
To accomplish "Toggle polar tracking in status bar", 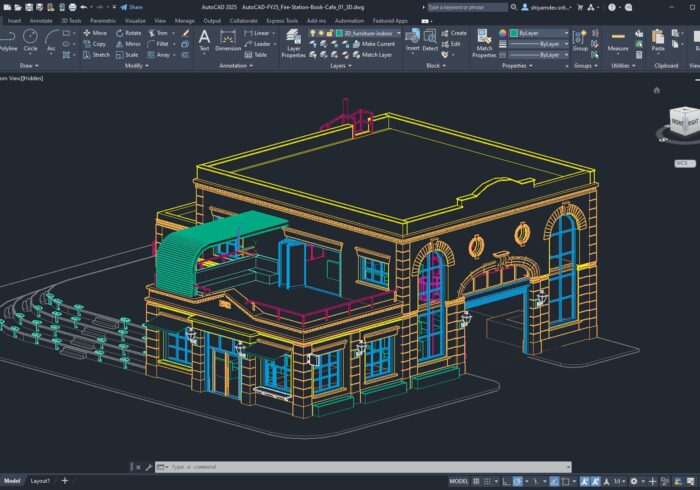I will (518, 481).
